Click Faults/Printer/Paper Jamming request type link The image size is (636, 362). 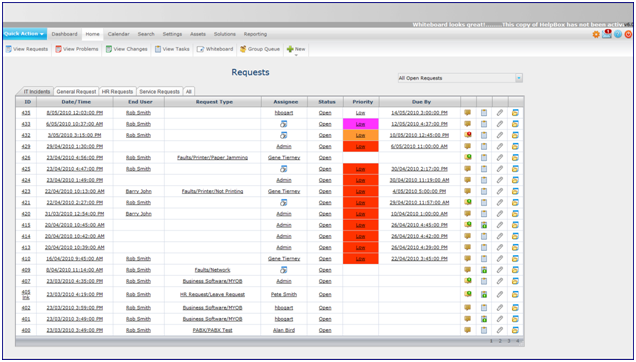pos(213,158)
